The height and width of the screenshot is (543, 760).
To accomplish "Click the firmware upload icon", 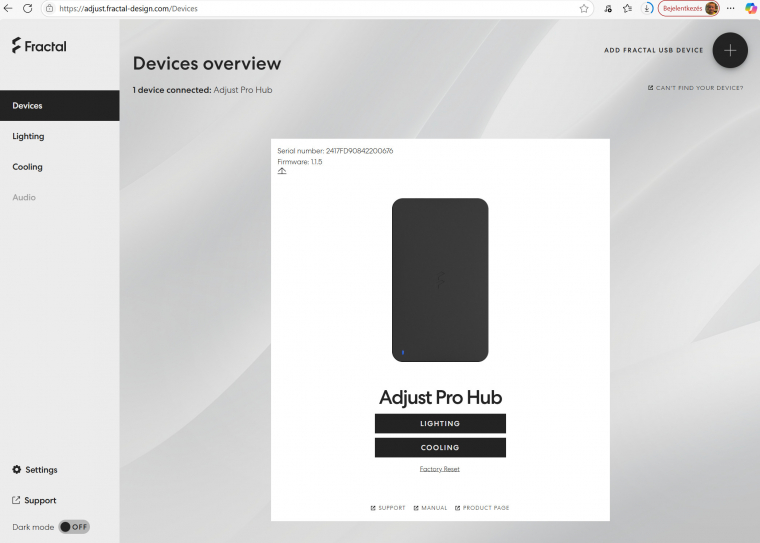I will pos(282,171).
